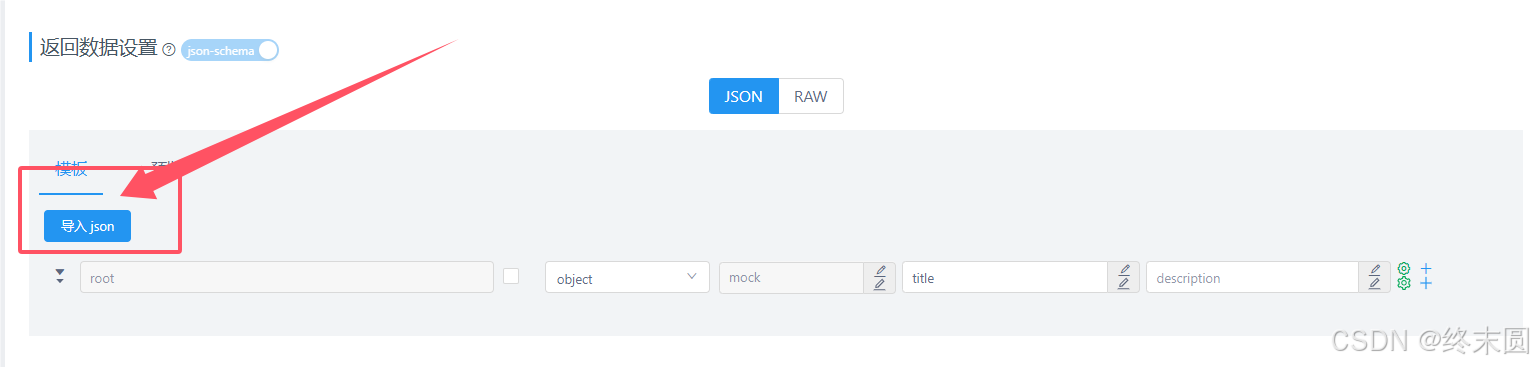Click the help question mark near 返回数据设置

click(x=169, y=49)
